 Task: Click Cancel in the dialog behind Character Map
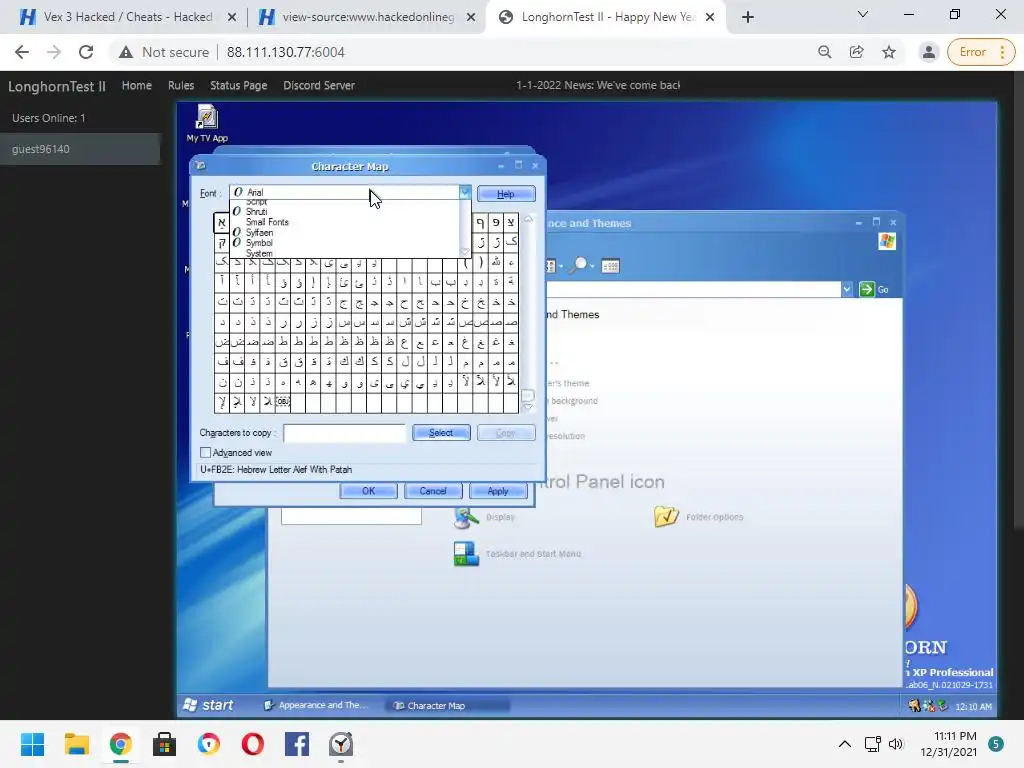pyautogui.click(x=433, y=491)
